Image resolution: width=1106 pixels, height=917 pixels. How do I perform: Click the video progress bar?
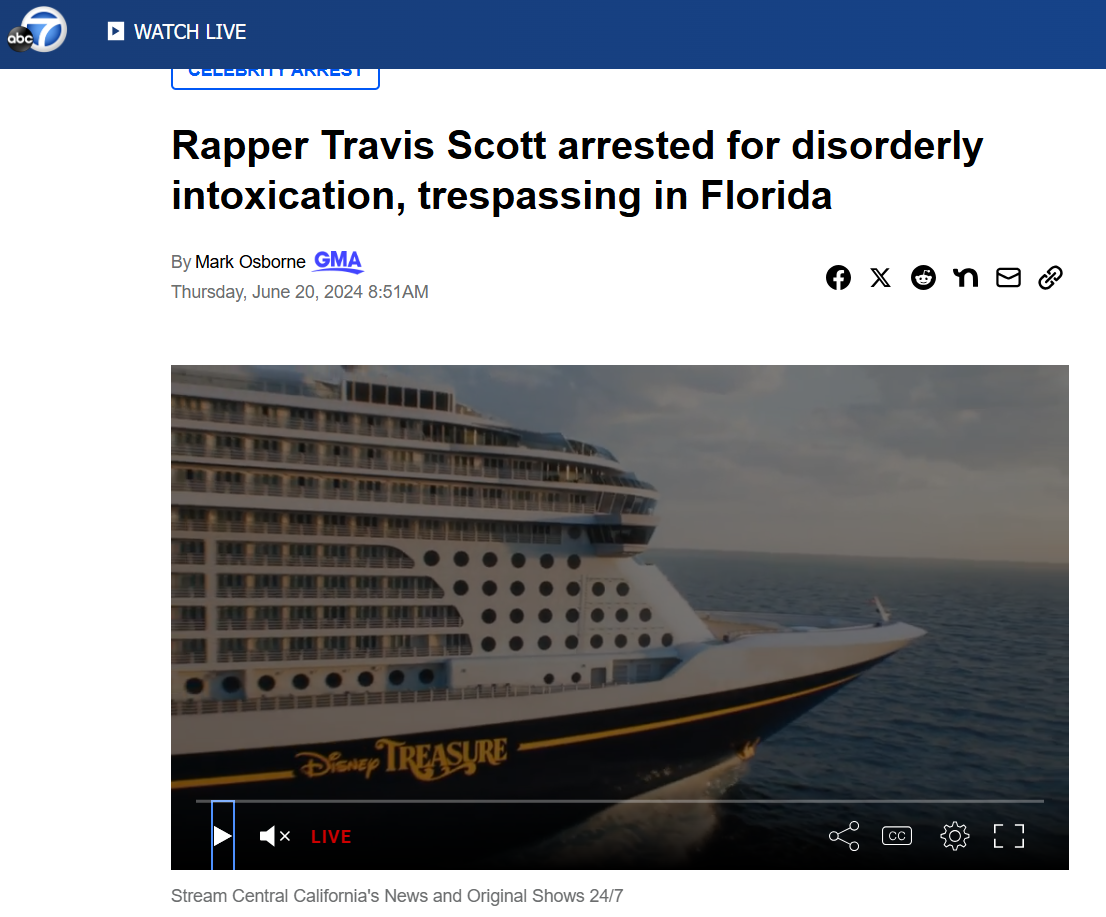619,801
